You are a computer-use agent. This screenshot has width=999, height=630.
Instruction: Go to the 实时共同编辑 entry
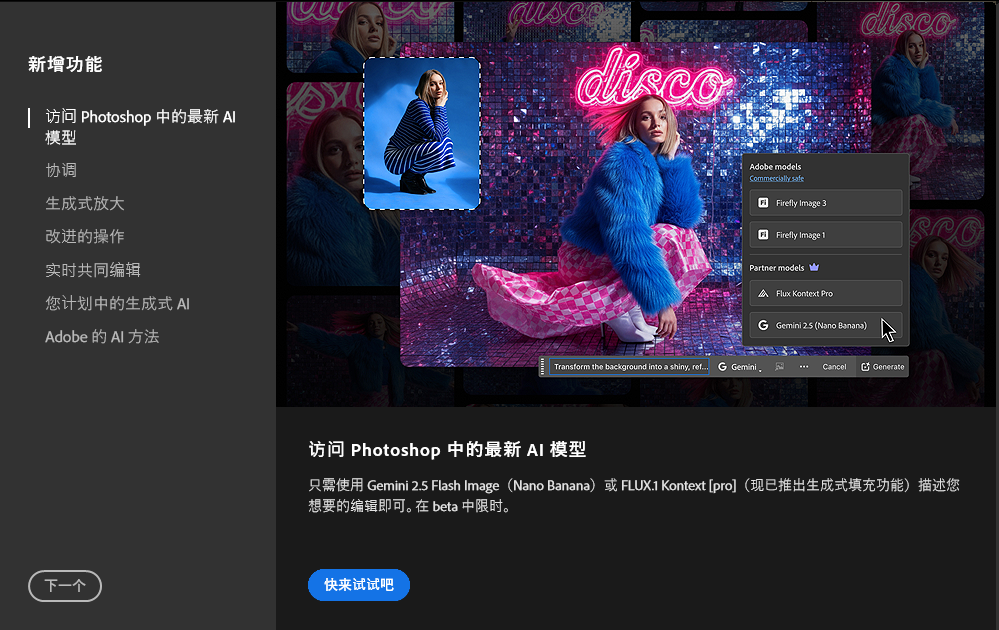[x=93, y=270]
